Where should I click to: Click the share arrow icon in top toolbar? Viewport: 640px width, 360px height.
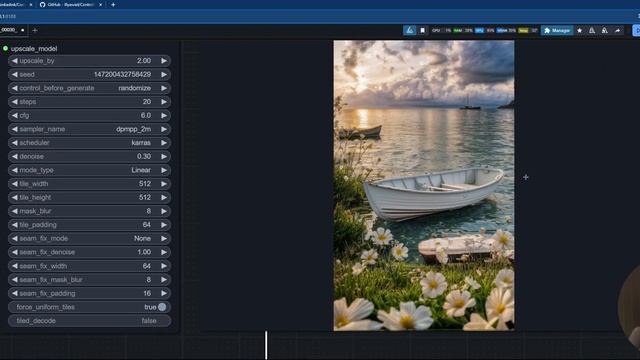(x=618, y=30)
